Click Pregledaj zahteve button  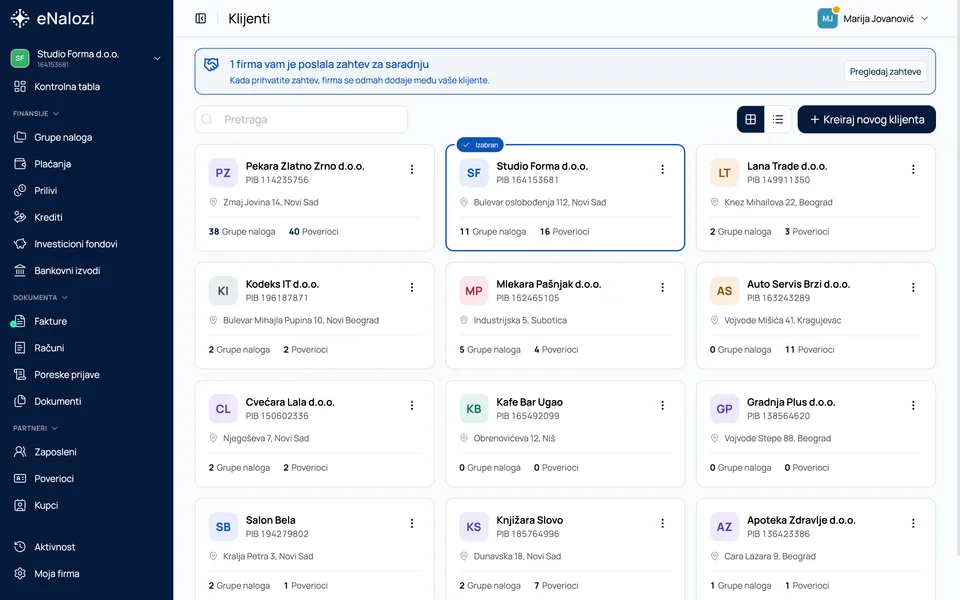pos(885,72)
